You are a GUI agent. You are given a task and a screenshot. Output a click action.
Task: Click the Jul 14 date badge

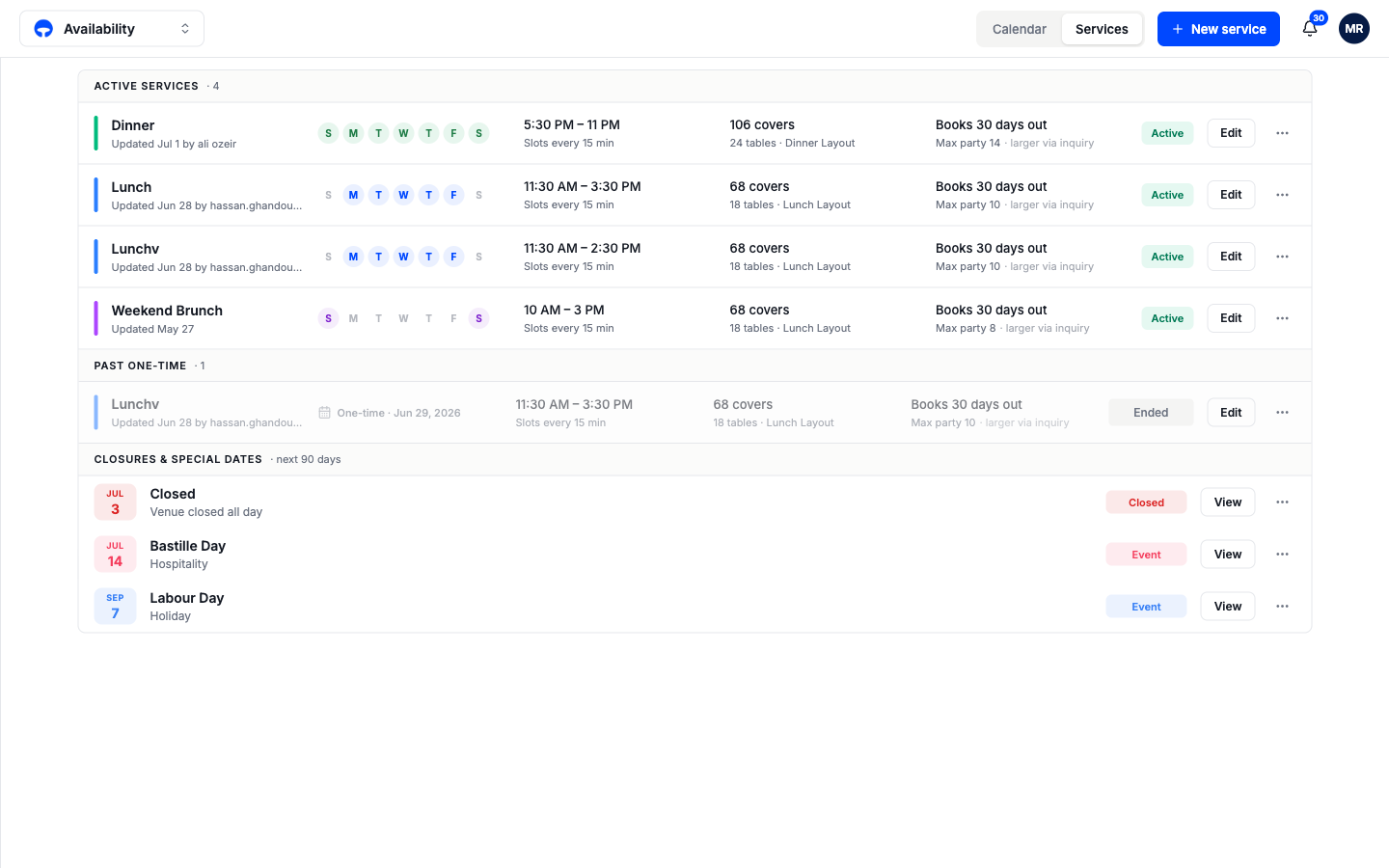tap(115, 555)
